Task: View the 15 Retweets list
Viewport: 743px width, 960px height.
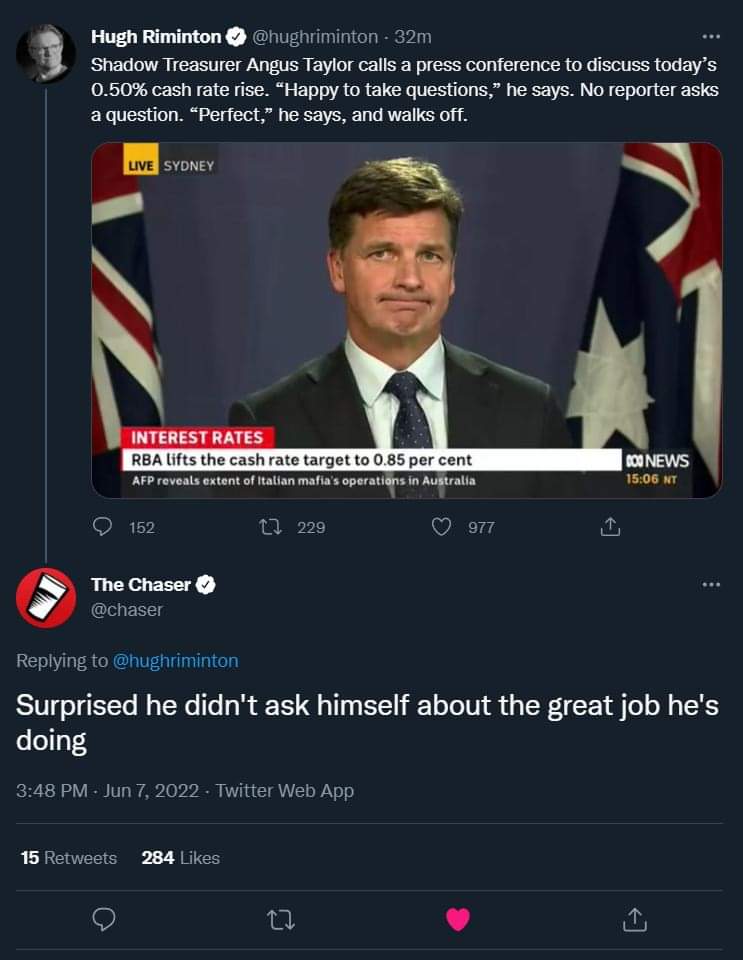Action: [68, 857]
